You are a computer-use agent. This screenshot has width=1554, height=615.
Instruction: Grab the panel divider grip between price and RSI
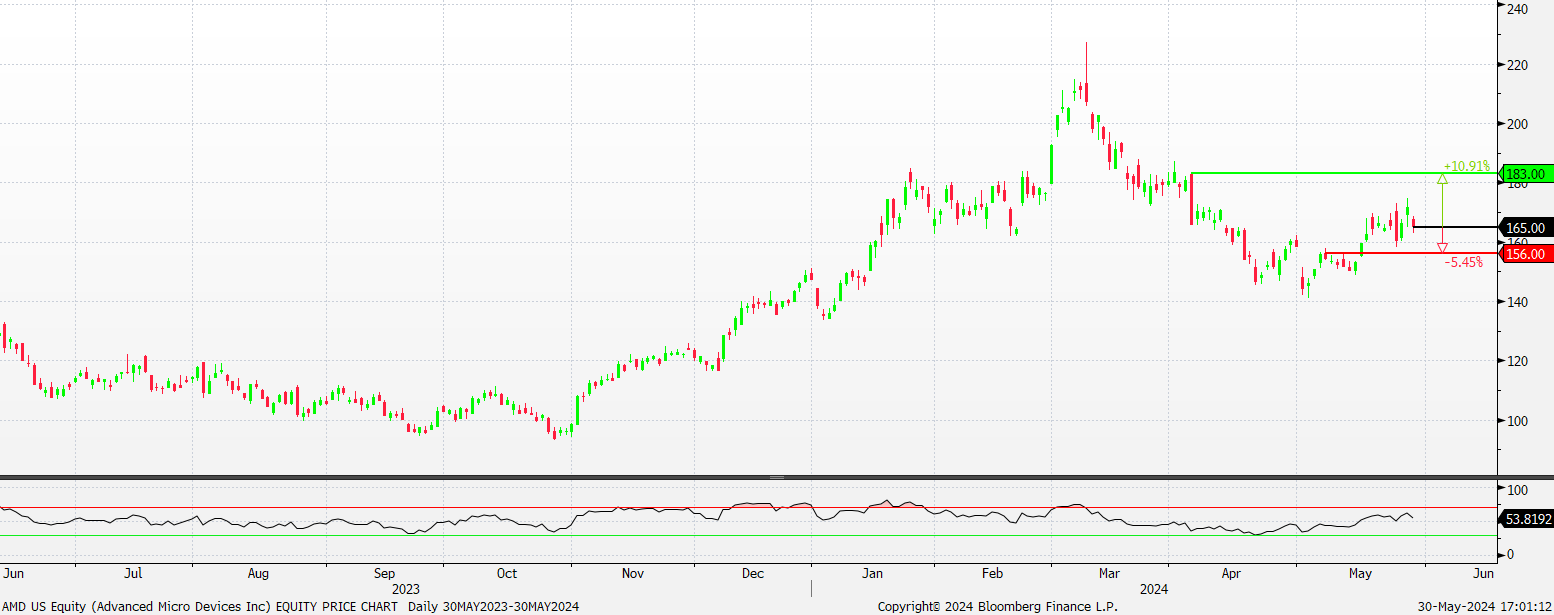click(777, 478)
